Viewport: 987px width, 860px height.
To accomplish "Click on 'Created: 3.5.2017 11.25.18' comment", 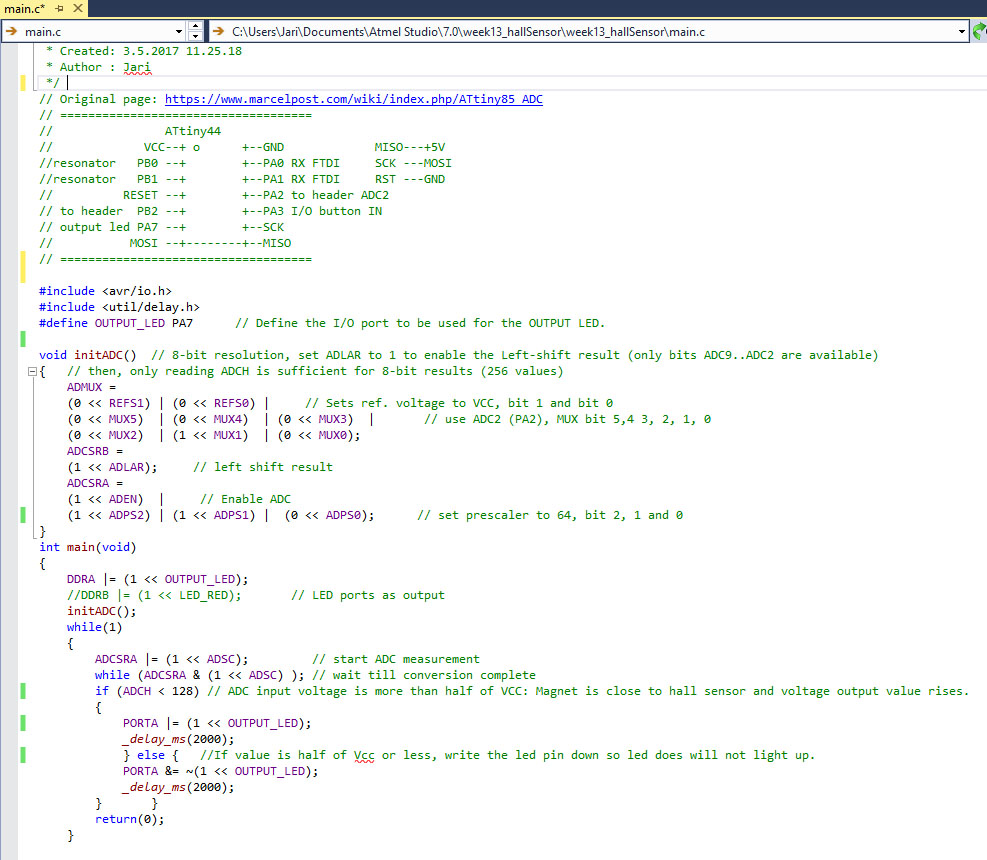I will coord(150,51).
